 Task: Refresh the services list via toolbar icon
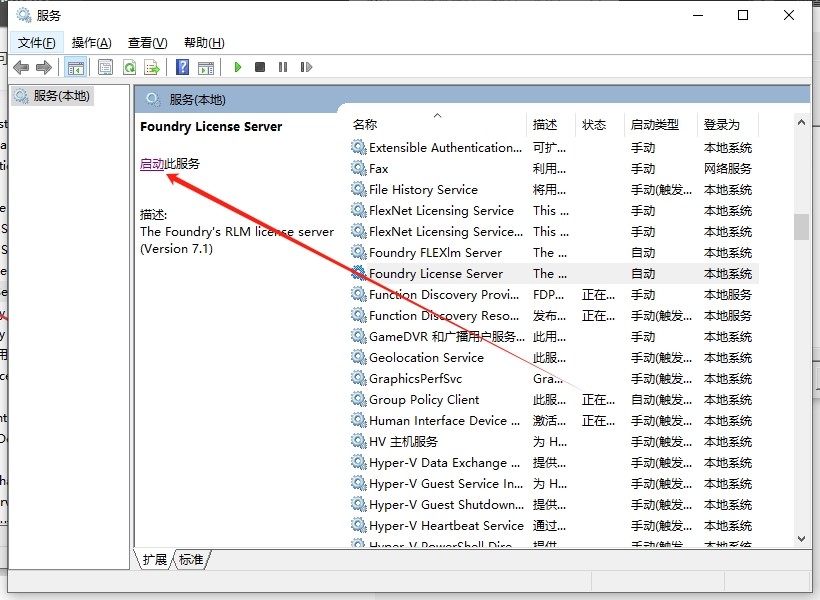point(129,67)
